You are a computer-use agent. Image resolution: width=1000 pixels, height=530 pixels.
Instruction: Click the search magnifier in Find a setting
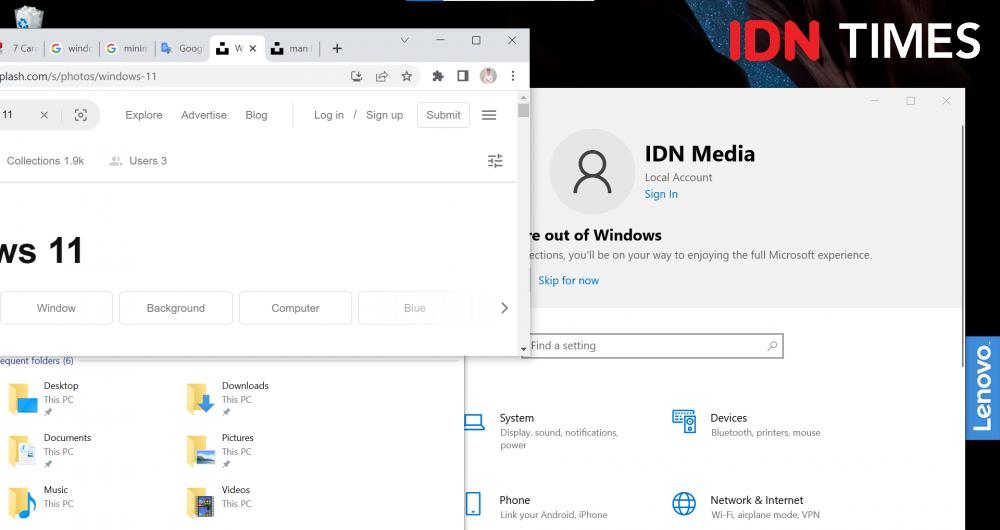[x=772, y=346]
